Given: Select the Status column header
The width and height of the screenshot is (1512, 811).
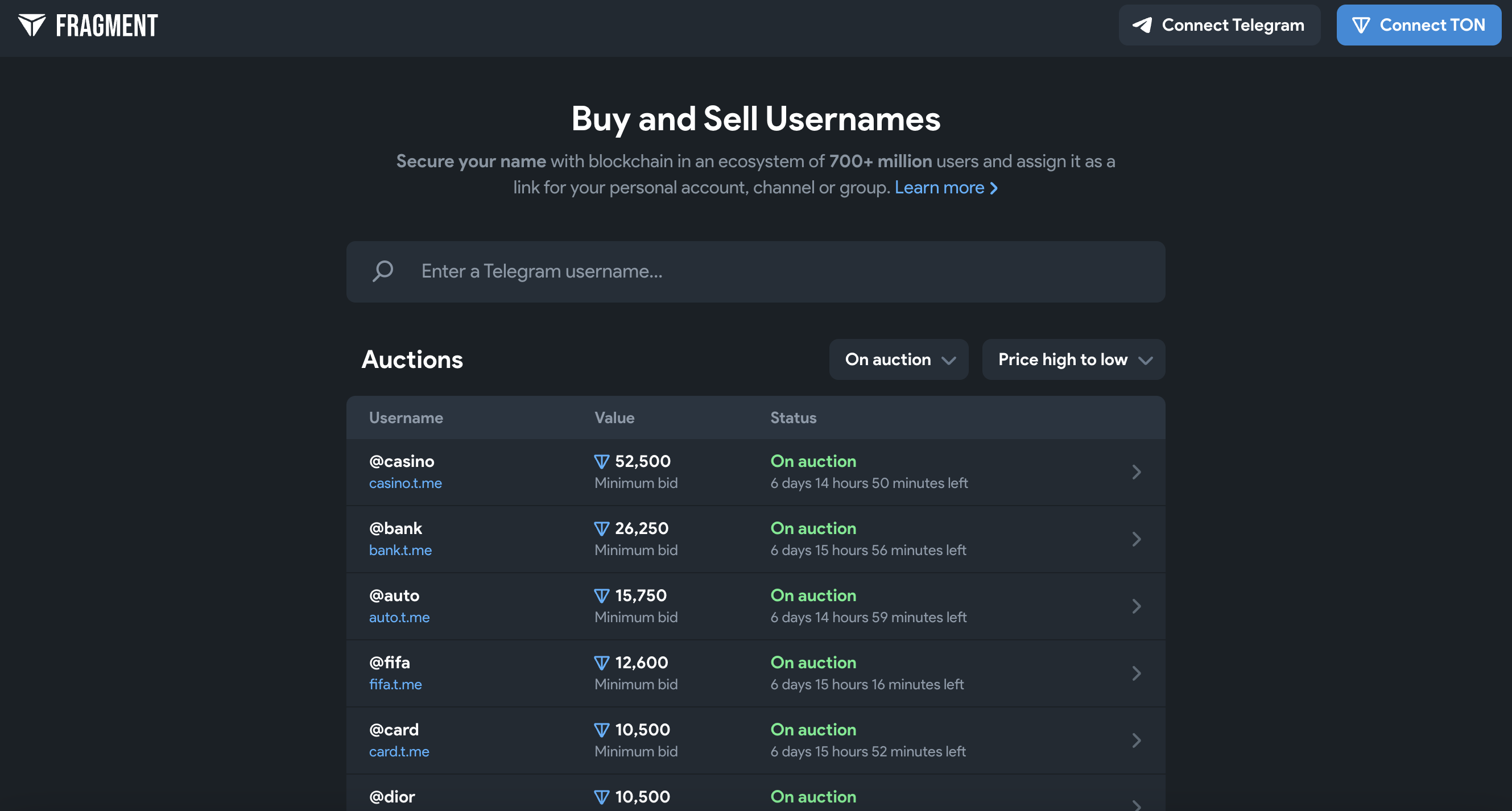Looking at the screenshot, I should point(793,417).
